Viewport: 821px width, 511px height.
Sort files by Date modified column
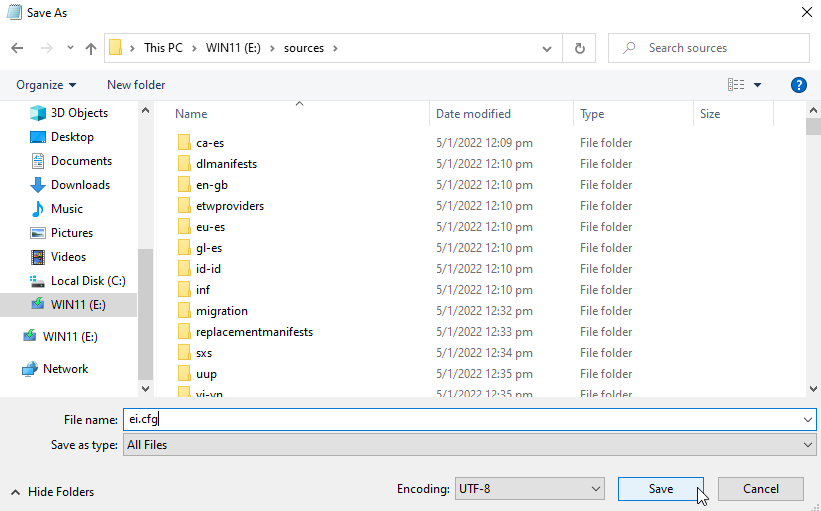[x=473, y=114]
